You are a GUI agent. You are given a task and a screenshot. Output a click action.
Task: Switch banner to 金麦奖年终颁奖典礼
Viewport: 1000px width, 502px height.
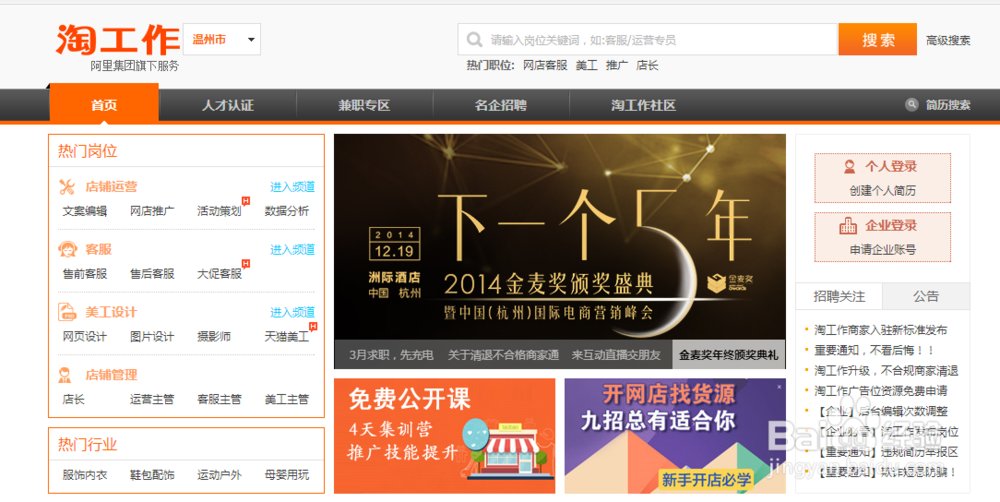[x=729, y=355]
